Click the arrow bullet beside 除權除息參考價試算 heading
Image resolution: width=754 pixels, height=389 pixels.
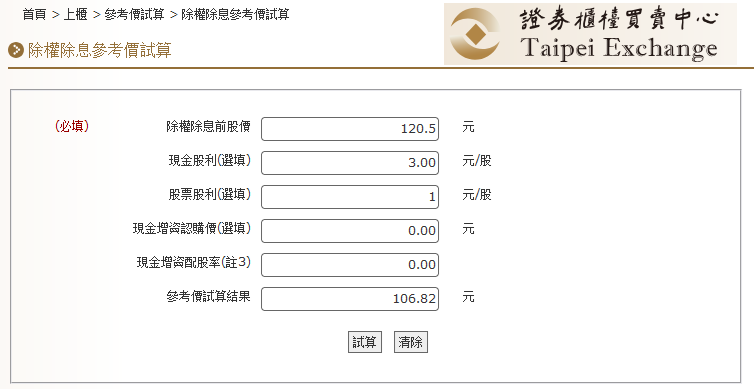coord(16,50)
